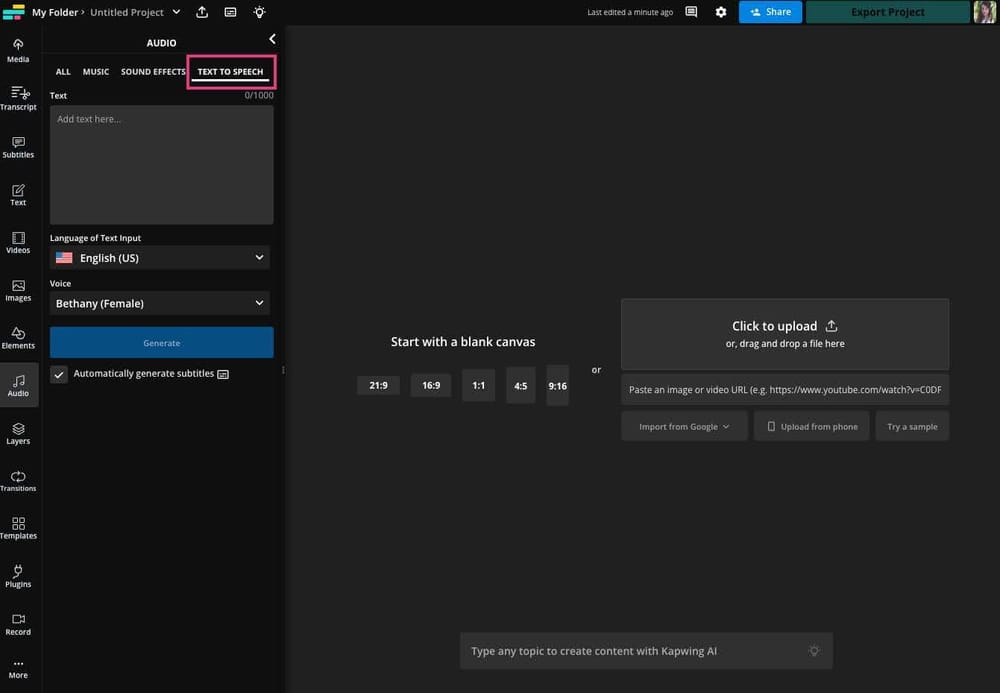Change the Voice from Bethany (Female)
The height and width of the screenshot is (693, 1000).
click(160, 303)
